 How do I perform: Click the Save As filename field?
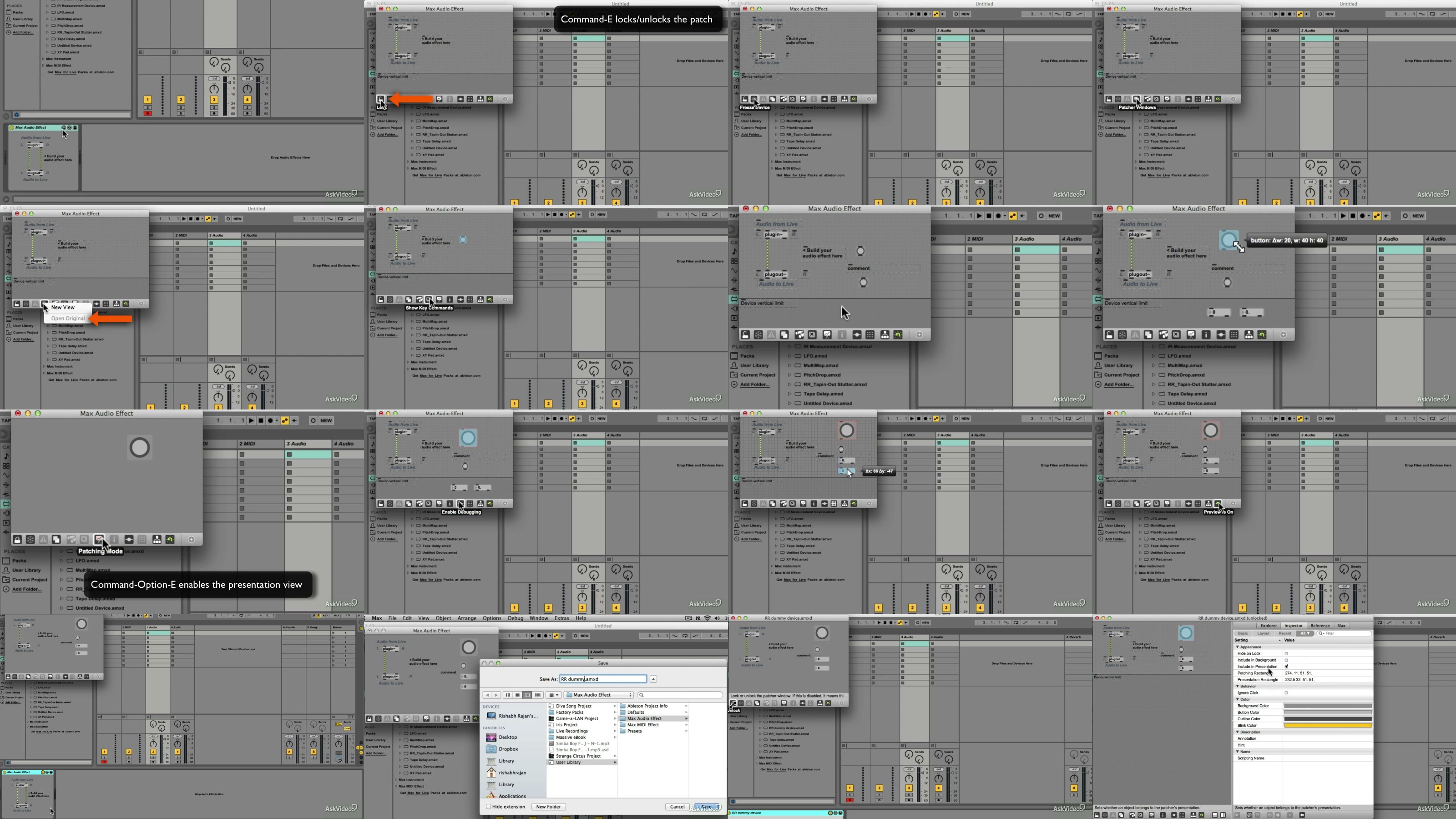(x=602, y=679)
